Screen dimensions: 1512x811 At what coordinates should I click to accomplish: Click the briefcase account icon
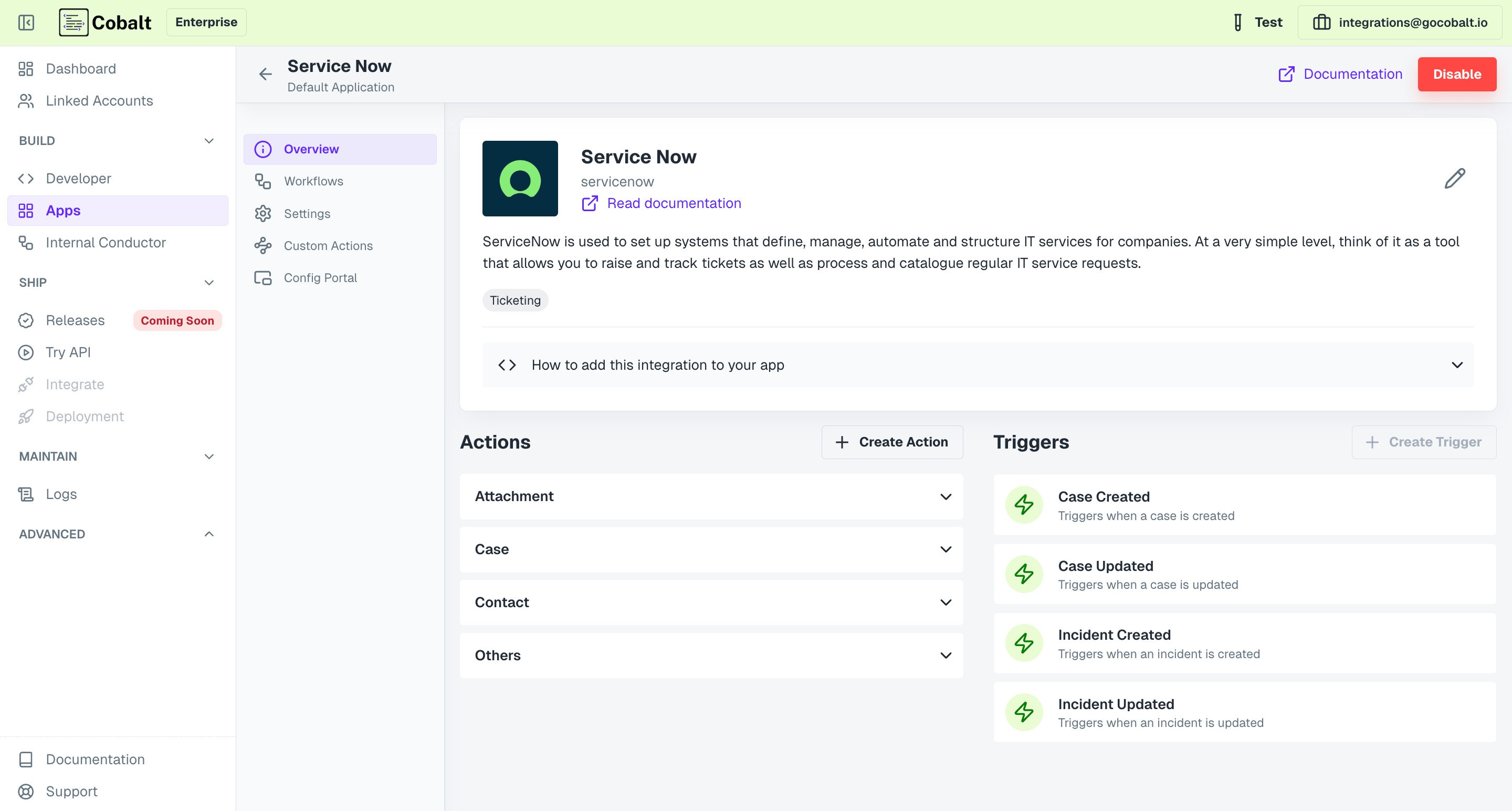1321,22
